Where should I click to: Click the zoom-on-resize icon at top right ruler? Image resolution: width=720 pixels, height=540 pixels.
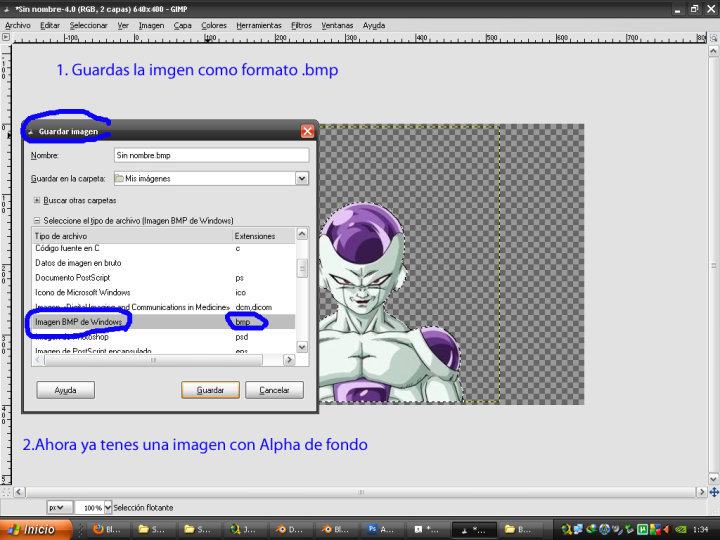(714, 38)
